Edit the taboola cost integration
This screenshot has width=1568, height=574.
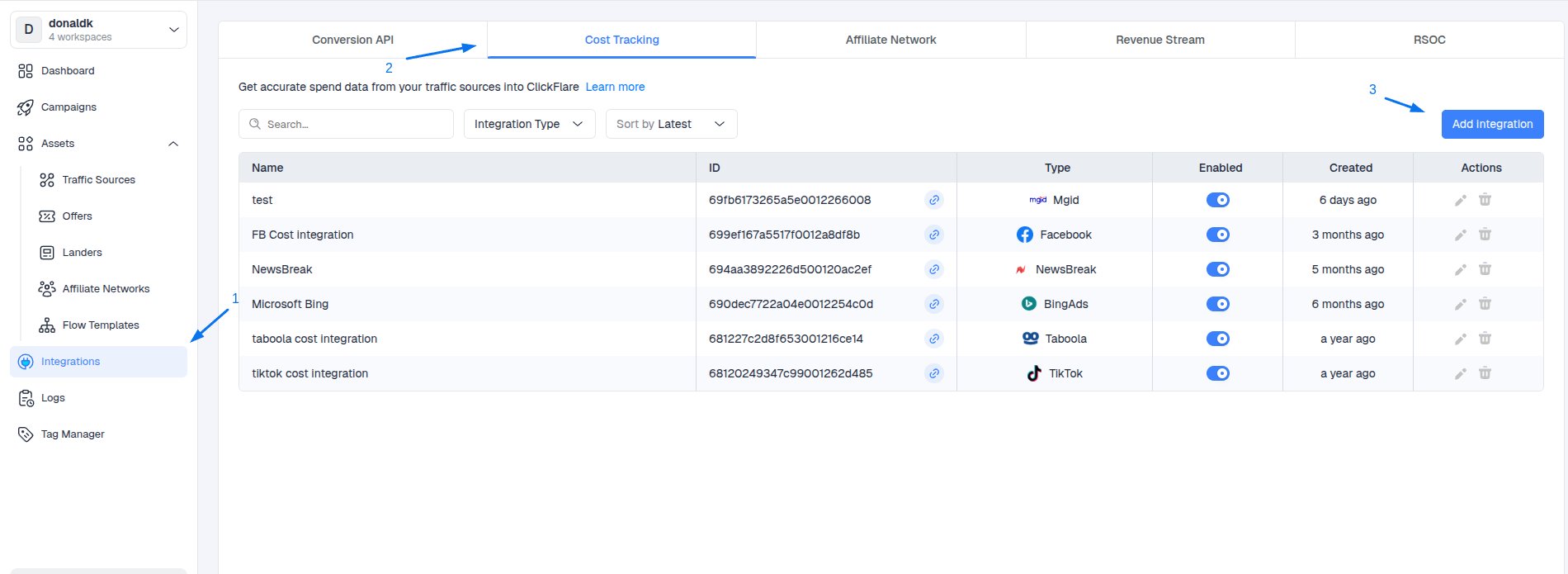click(x=1460, y=339)
